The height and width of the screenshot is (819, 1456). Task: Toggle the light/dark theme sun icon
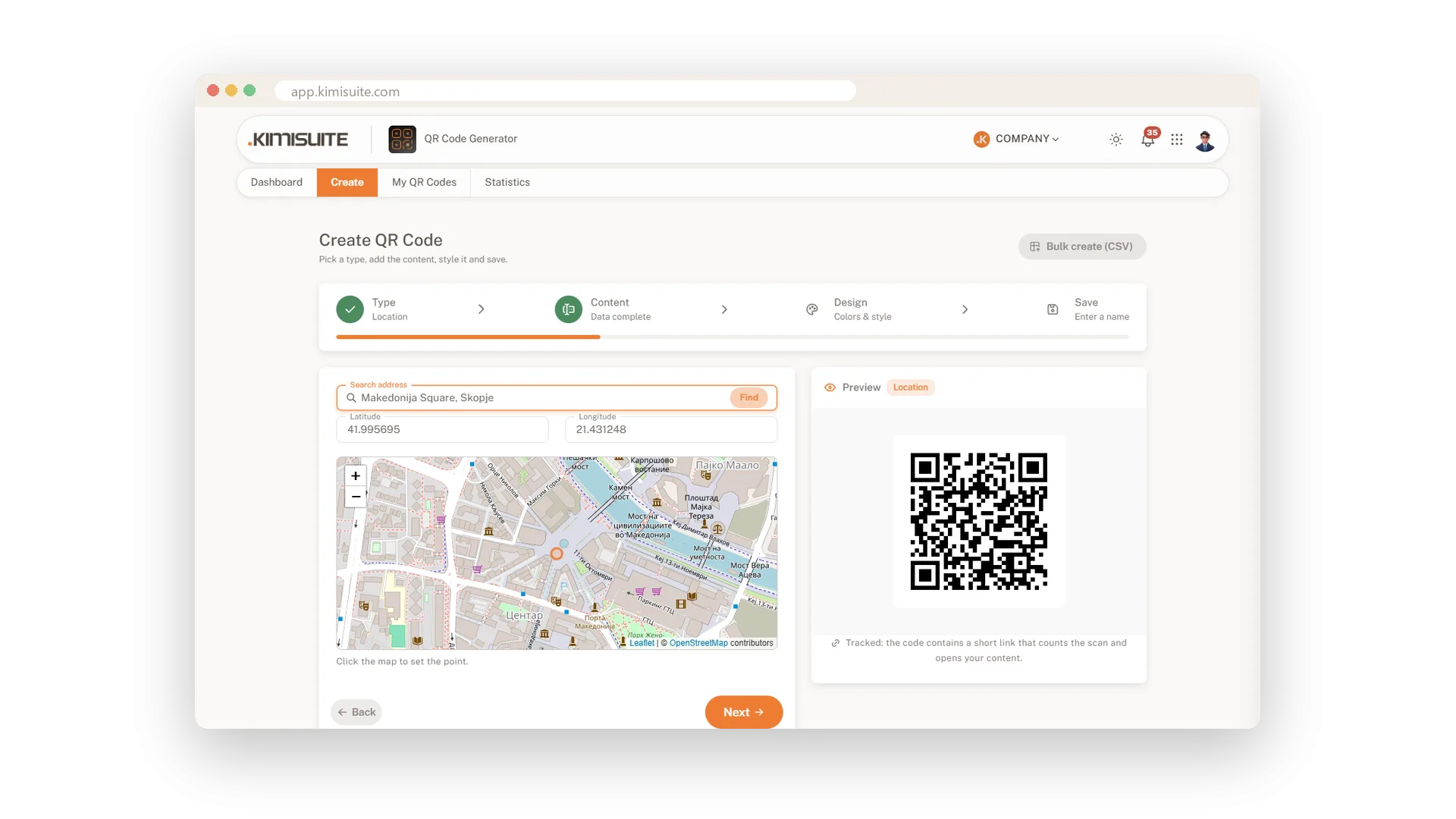click(1116, 140)
